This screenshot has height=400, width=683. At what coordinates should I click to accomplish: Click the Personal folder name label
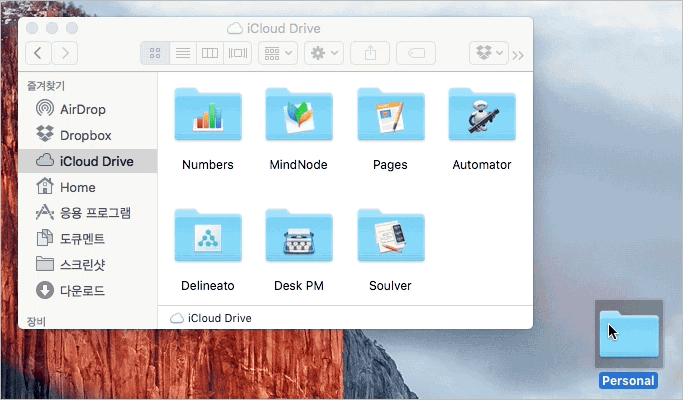pos(628,380)
